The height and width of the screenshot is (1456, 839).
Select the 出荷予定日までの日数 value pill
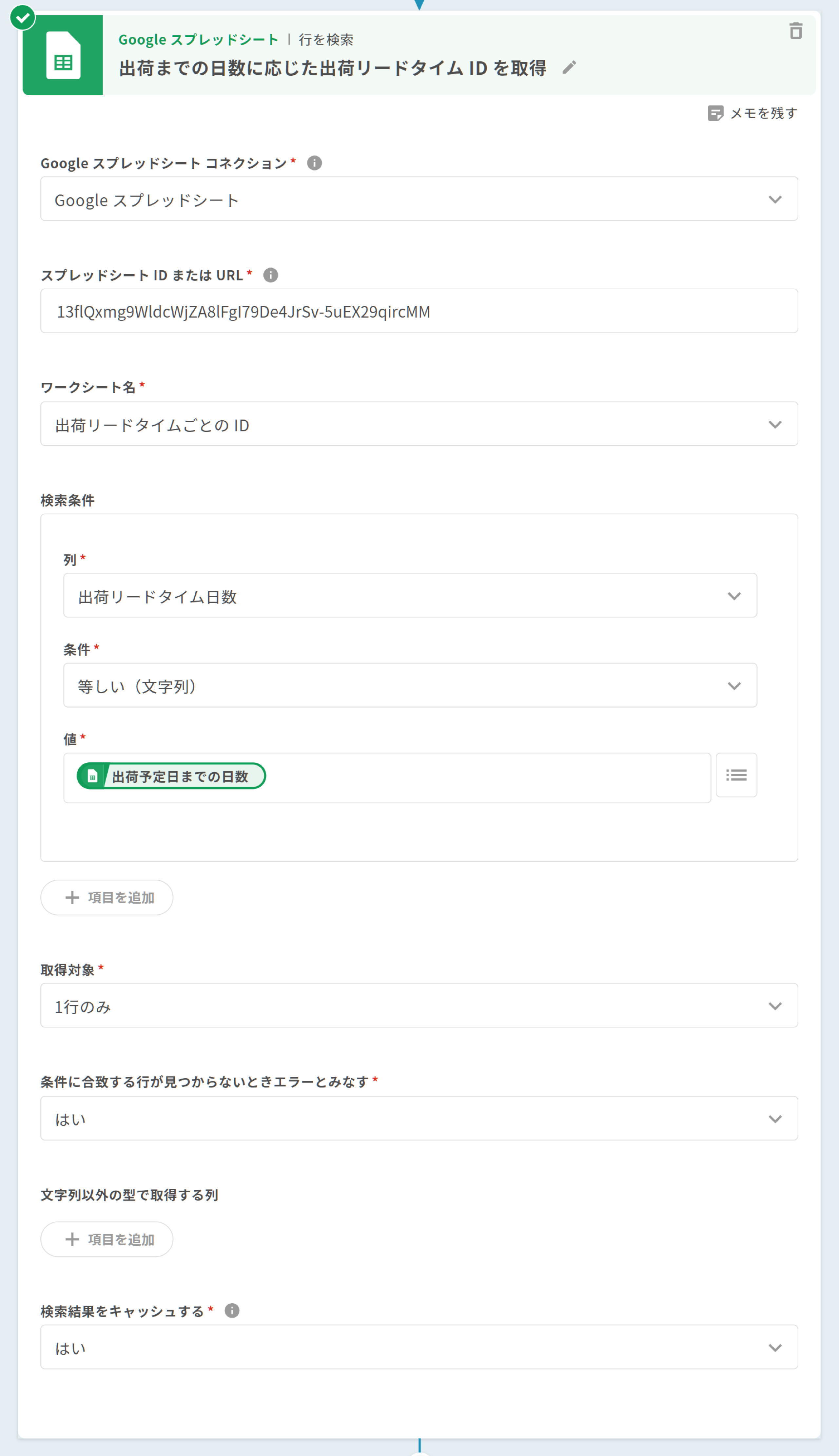pos(171,776)
